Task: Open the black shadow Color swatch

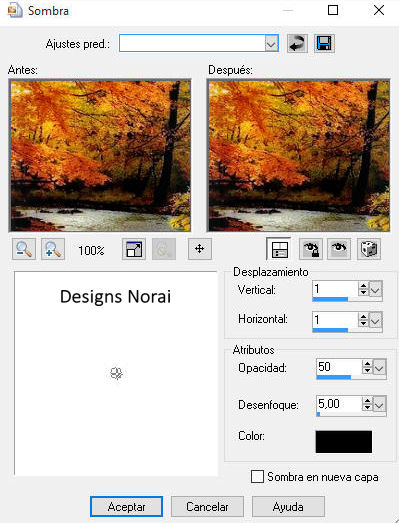Action: [x=344, y=442]
